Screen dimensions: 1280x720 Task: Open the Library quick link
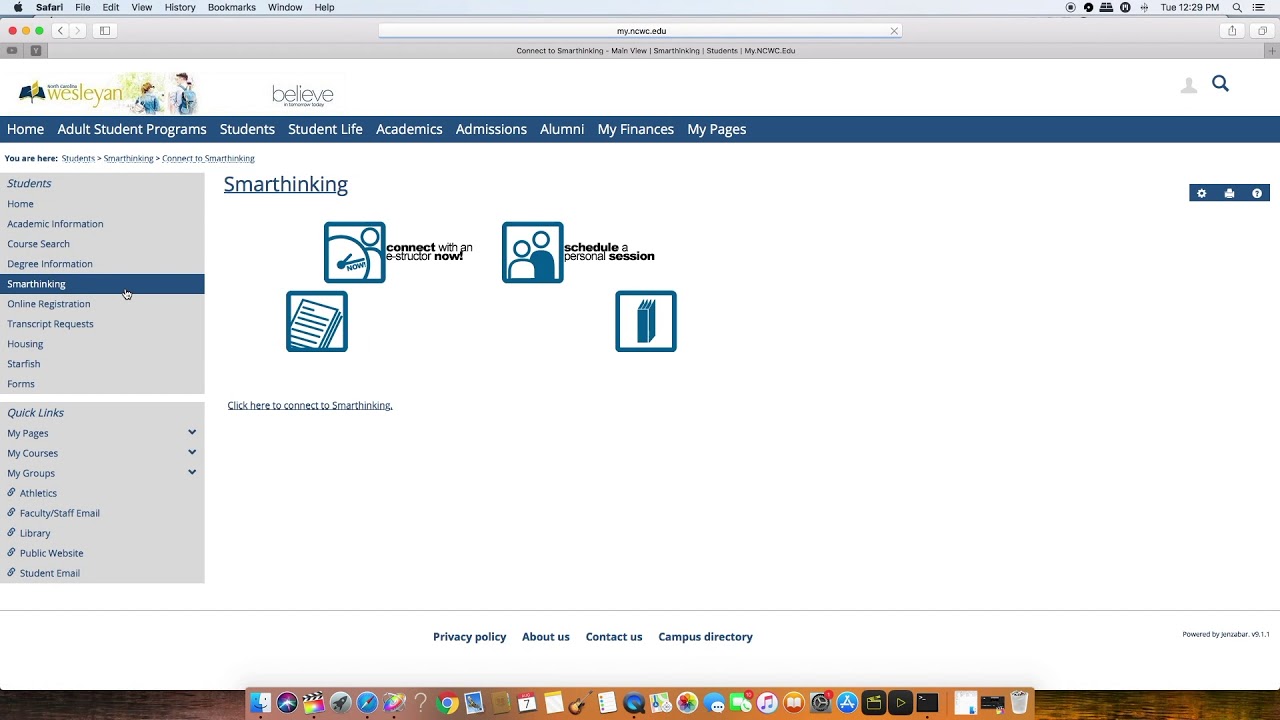coord(35,533)
